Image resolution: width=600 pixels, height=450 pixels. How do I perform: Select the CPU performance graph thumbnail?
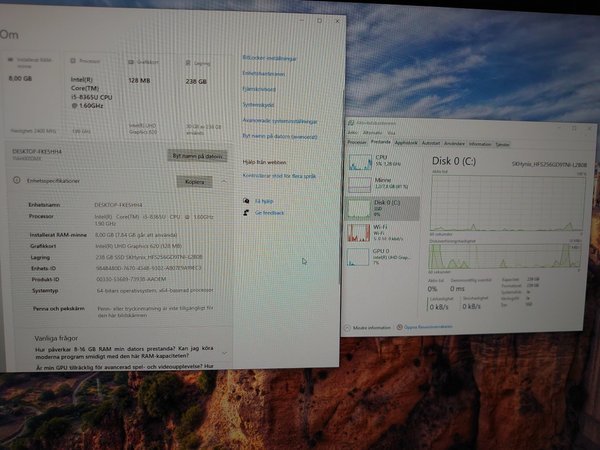pos(358,163)
